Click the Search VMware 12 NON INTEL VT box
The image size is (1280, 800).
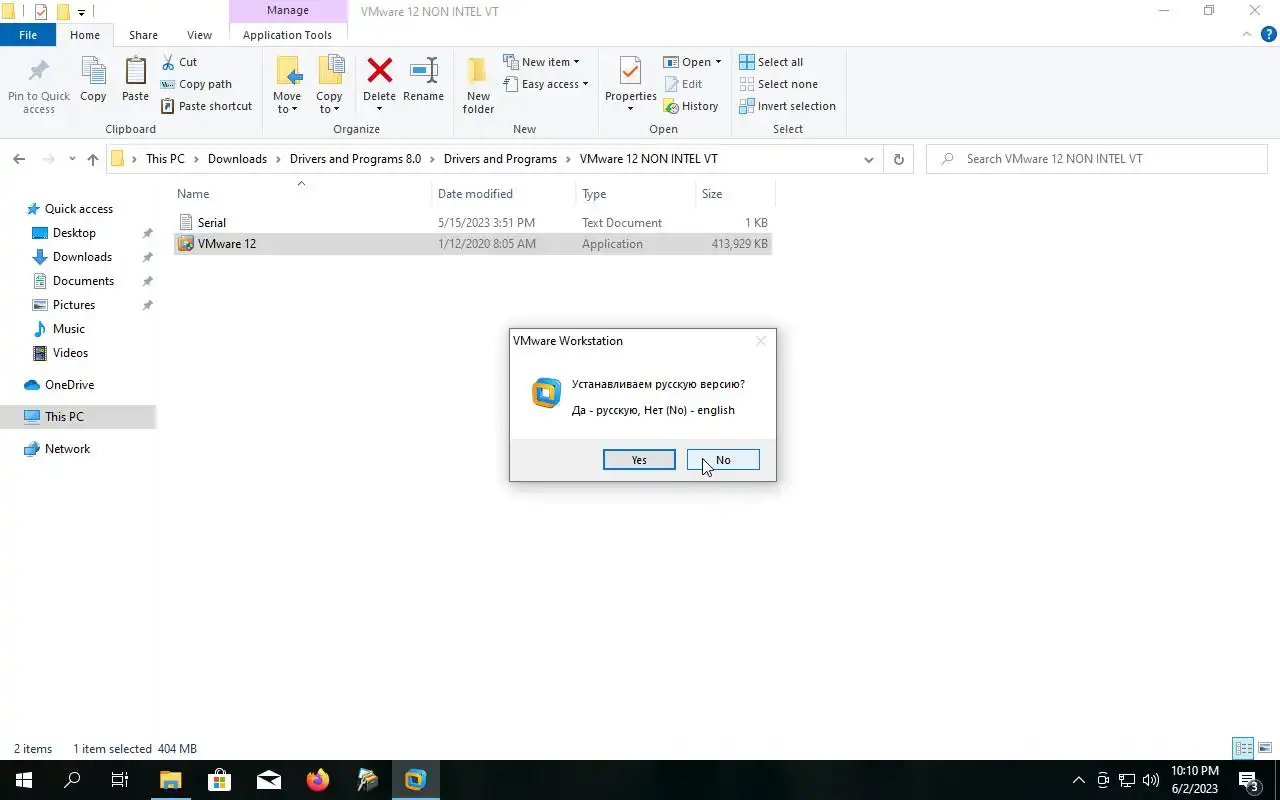pos(1097,159)
